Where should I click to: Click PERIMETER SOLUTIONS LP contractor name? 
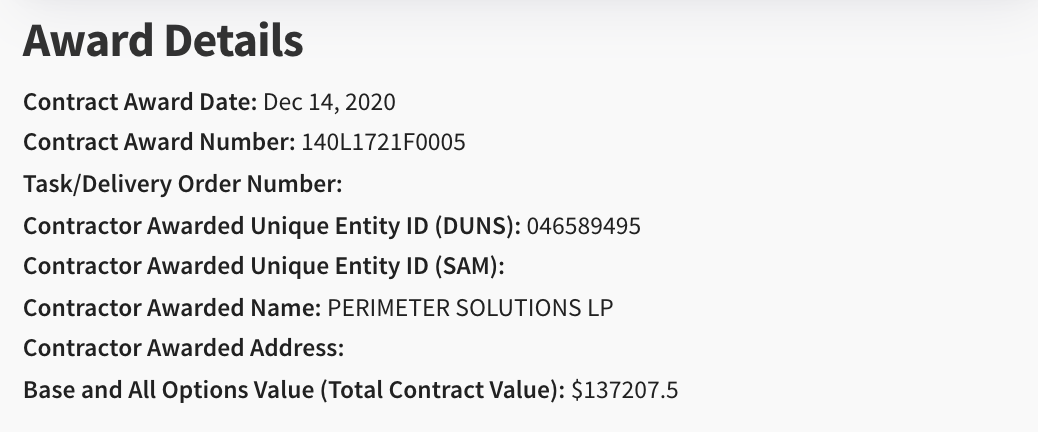click(470, 308)
